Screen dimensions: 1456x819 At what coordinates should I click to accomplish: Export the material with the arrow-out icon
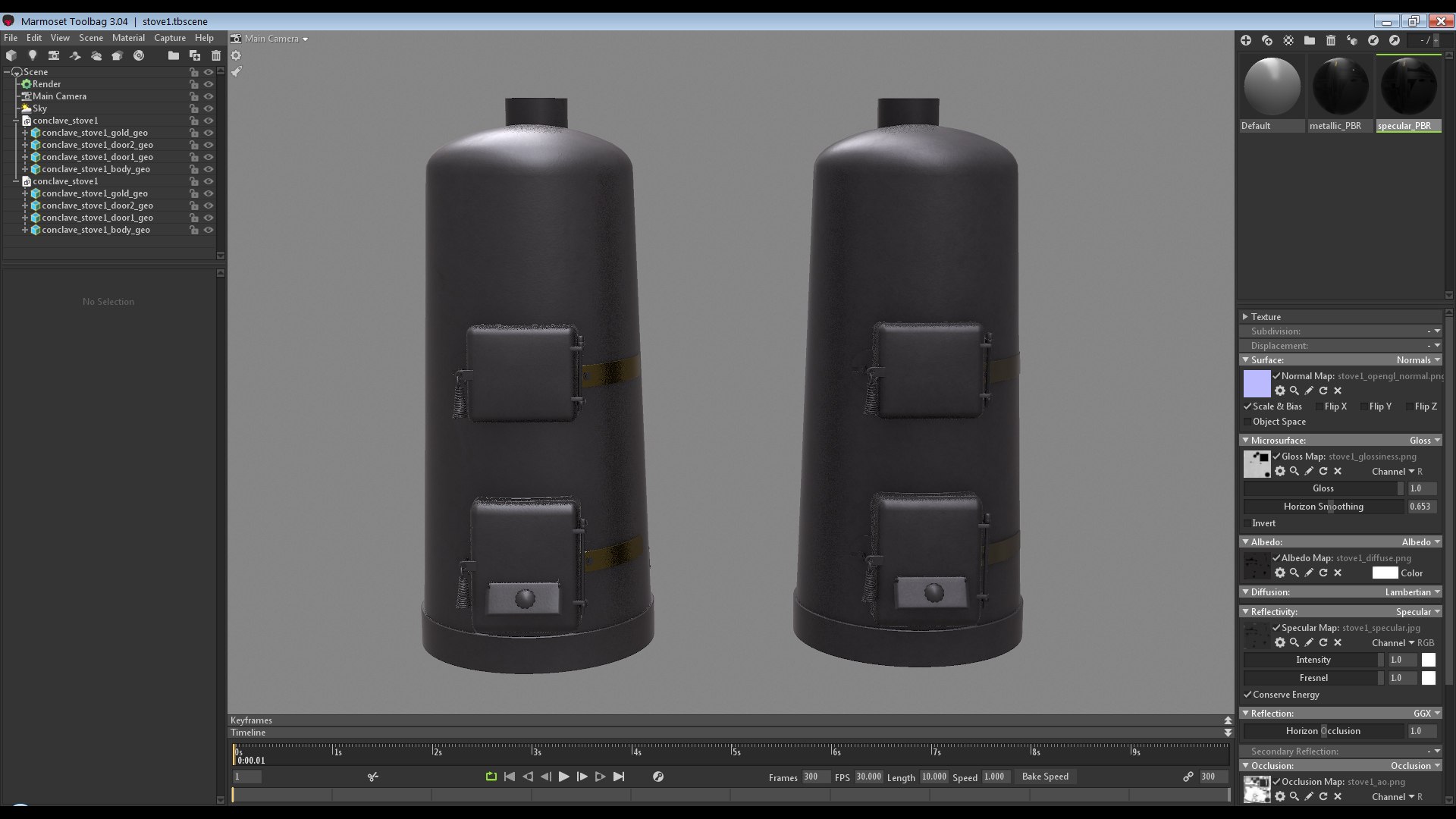click(1395, 40)
